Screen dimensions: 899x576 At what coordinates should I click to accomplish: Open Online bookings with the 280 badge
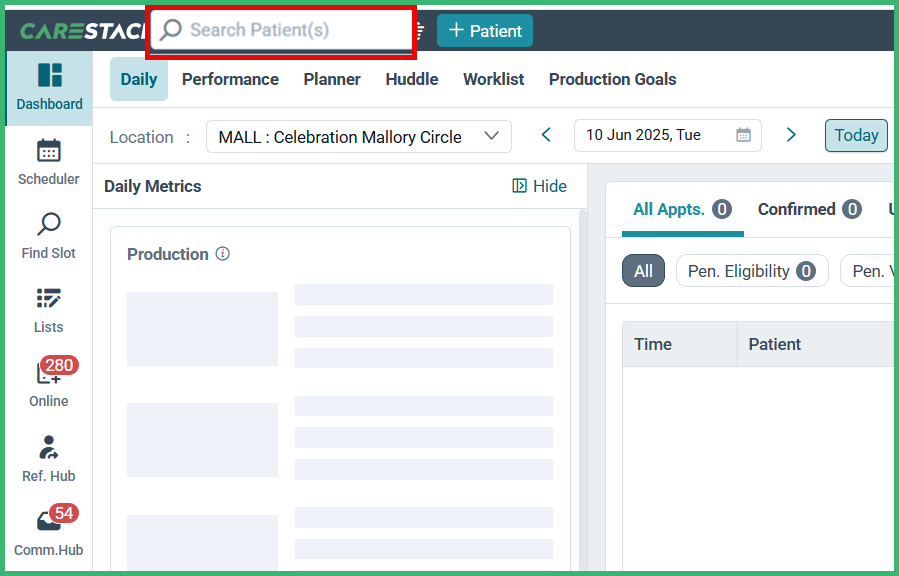(48, 384)
